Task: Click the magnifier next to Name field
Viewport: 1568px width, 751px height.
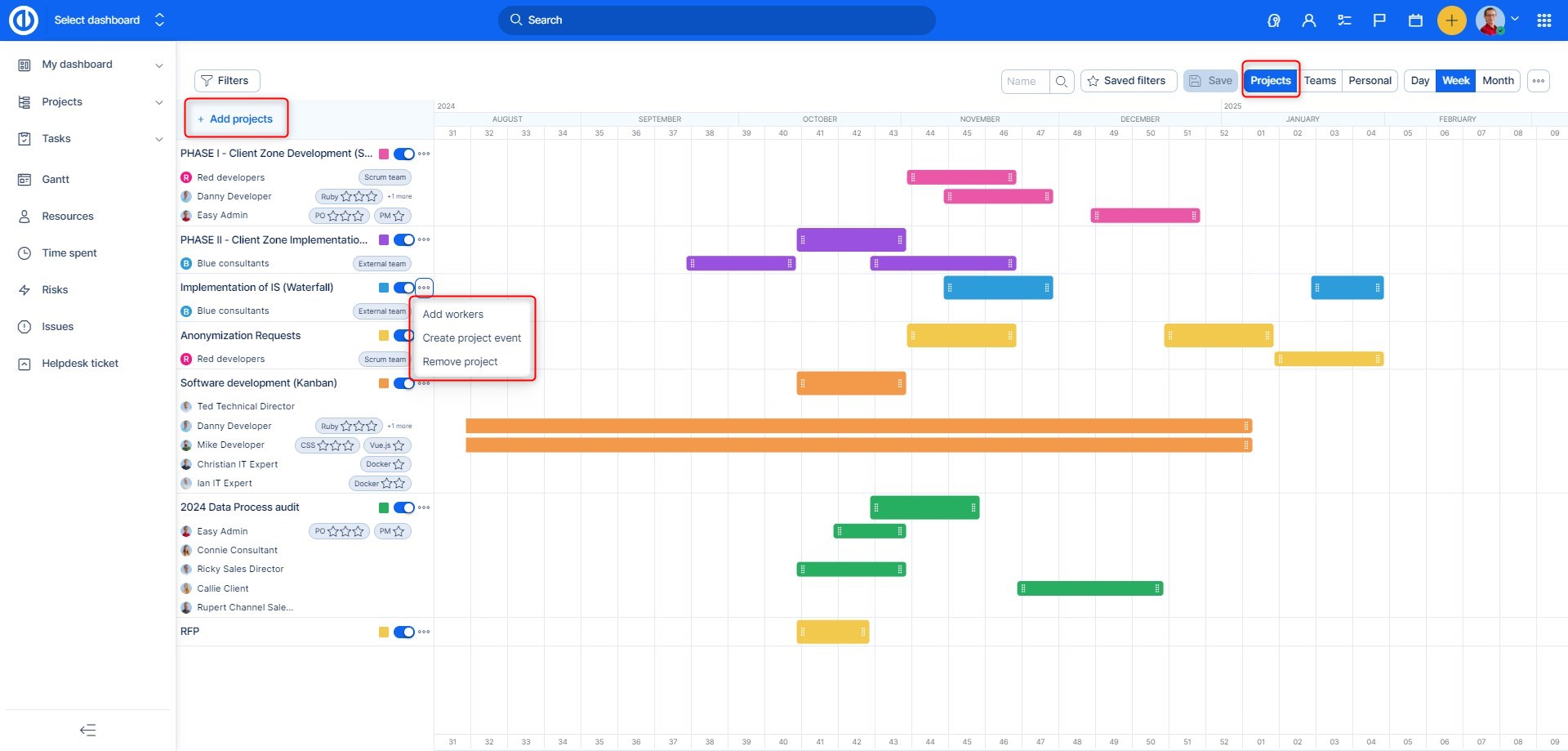Action: 1062,81
